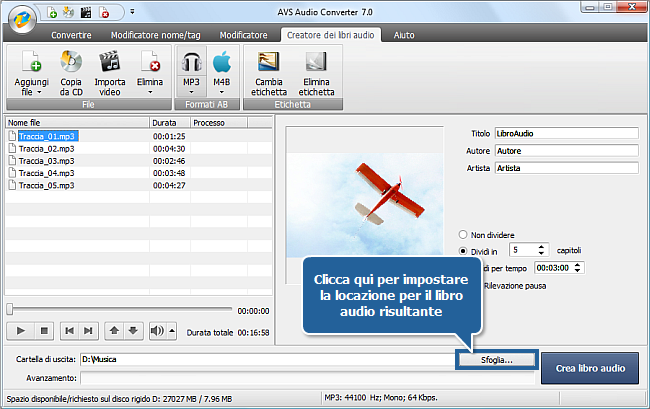Click the Aggiungi file icon
This screenshot has width=650, height=409.
click(x=31, y=61)
